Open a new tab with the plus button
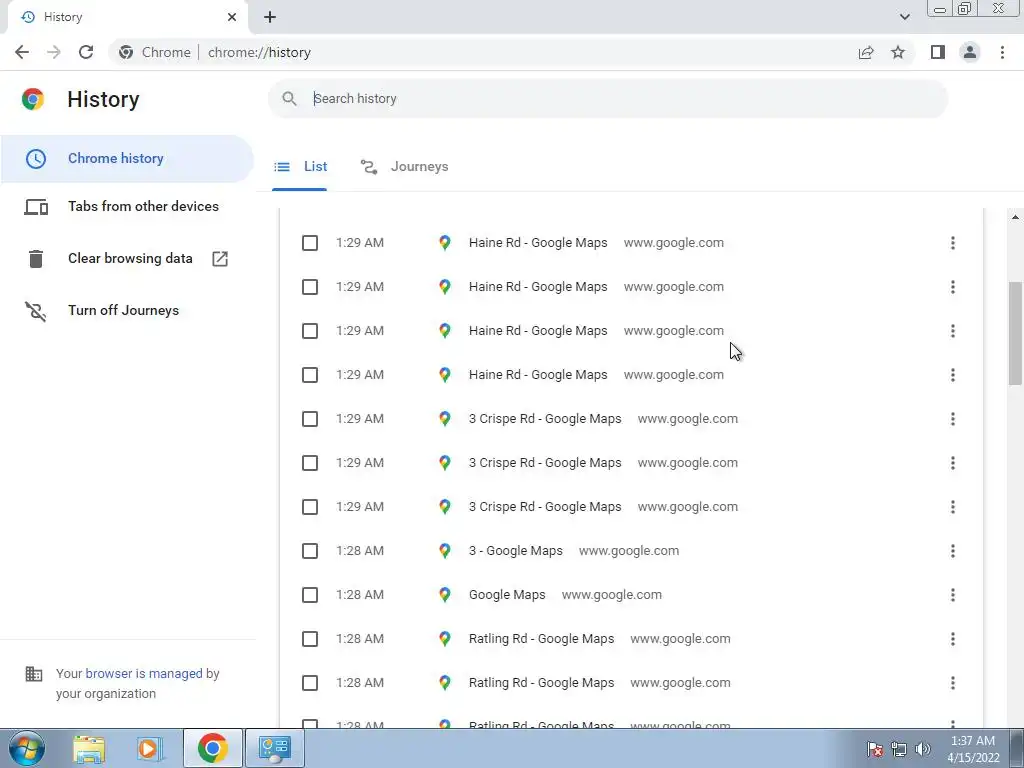Viewport: 1024px width, 768px height. [270, 18]
